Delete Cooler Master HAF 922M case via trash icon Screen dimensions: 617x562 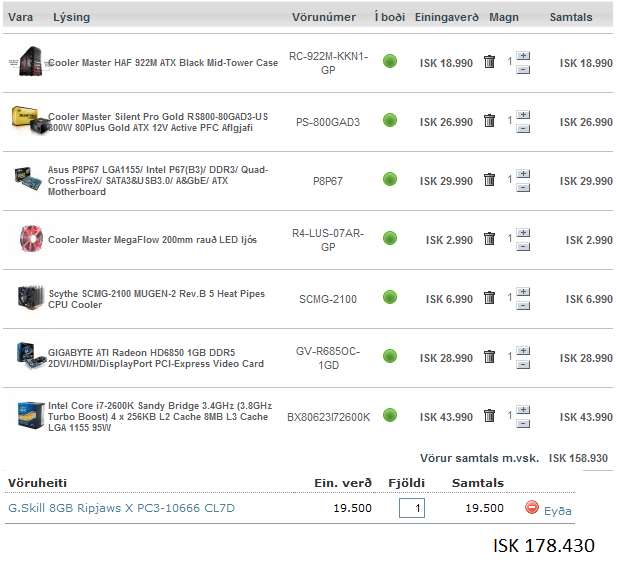tap(489, 62)
